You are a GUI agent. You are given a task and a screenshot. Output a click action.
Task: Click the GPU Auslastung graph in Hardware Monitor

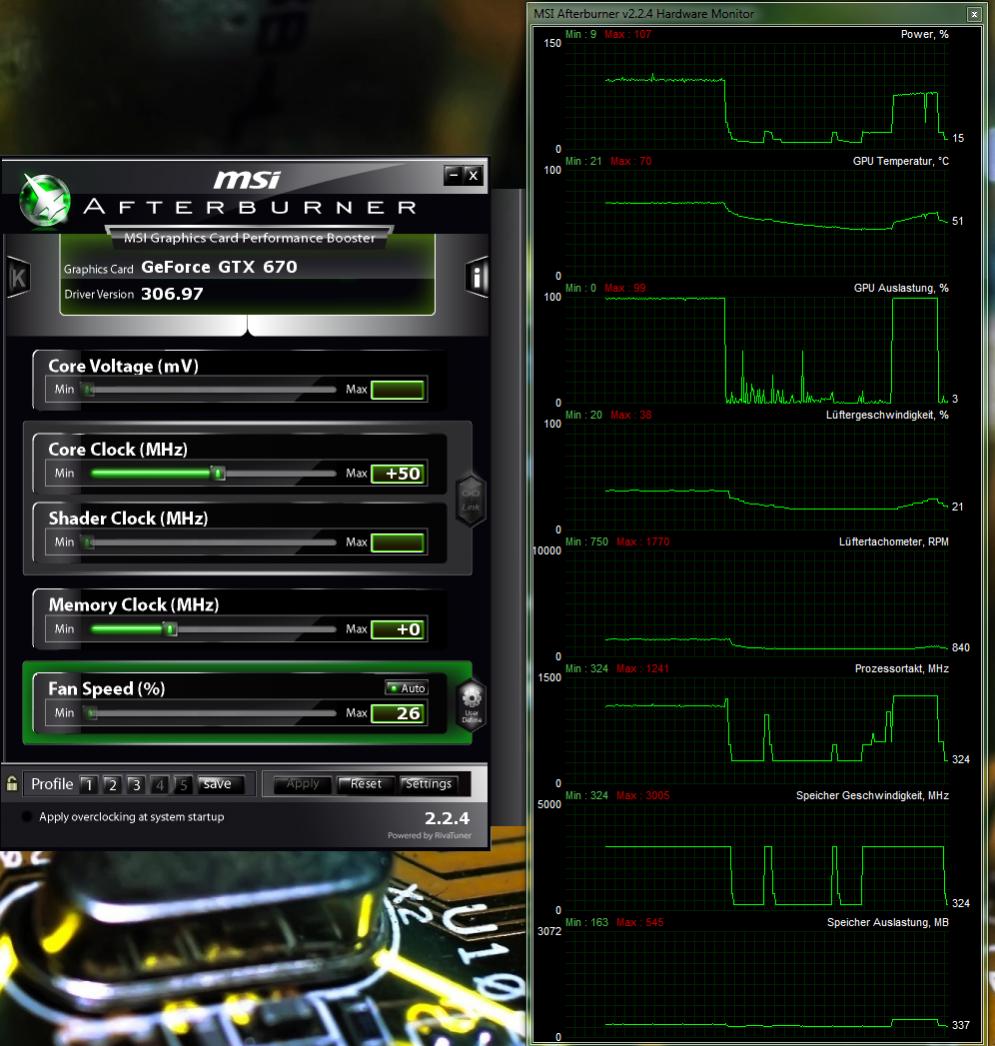756,350
